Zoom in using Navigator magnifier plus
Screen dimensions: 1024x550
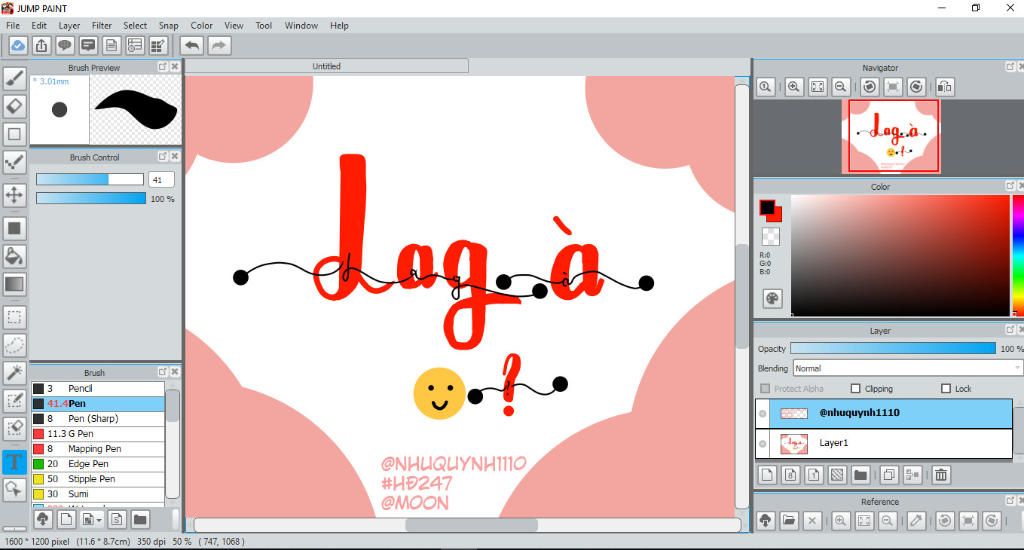793,86
